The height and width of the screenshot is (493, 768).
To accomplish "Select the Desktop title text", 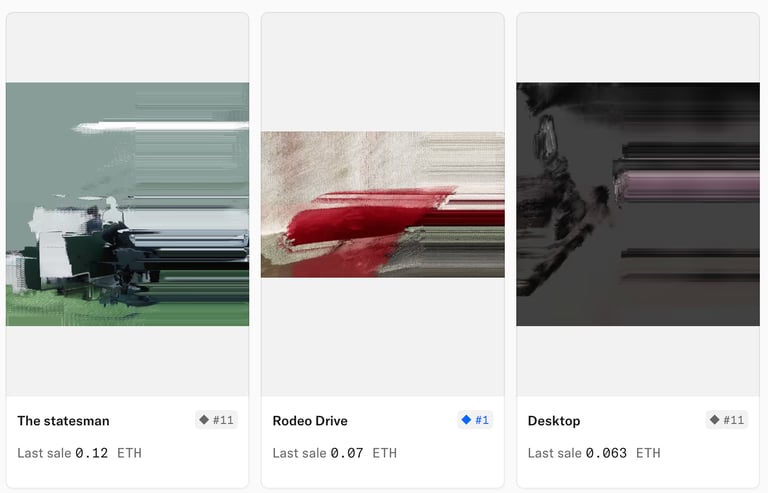I will (x=554, y=421).
